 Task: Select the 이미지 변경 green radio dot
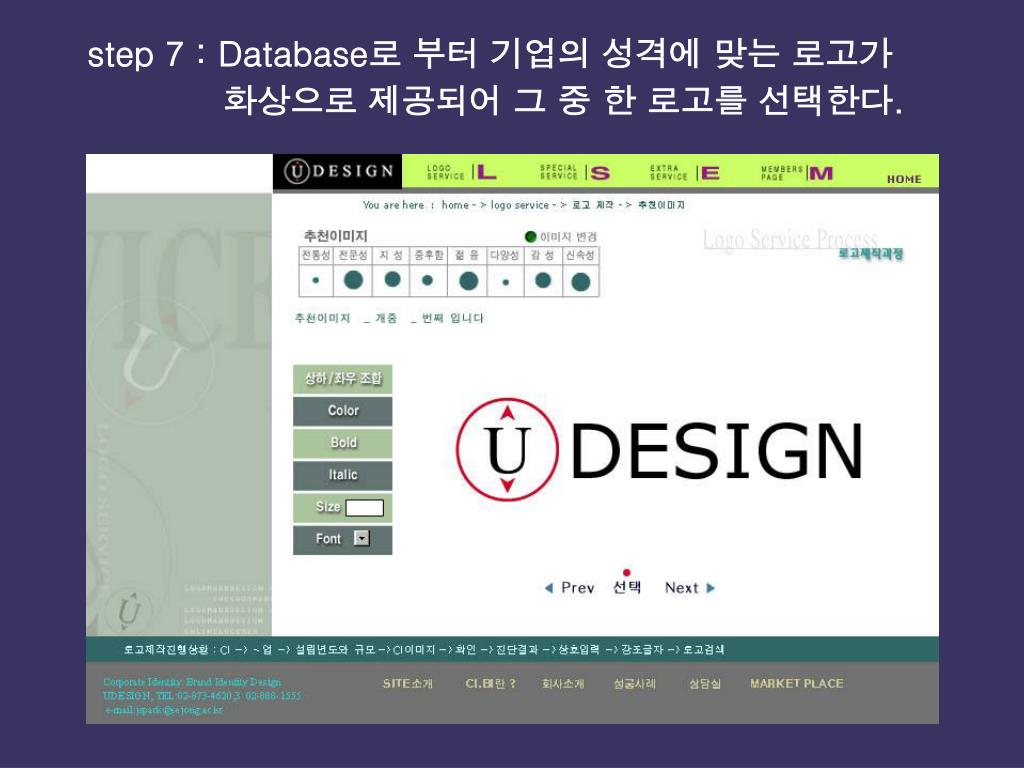530,236
